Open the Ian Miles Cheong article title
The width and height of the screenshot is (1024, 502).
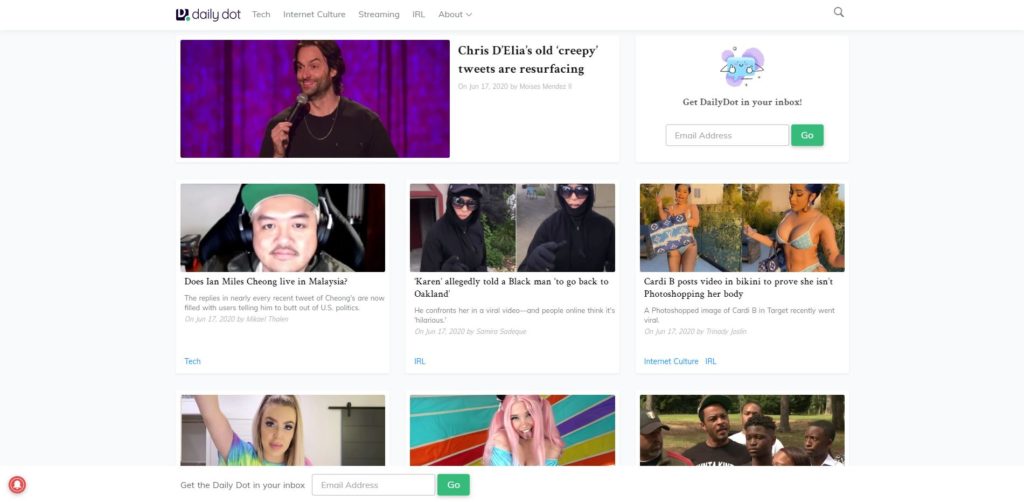click(266, 282)
